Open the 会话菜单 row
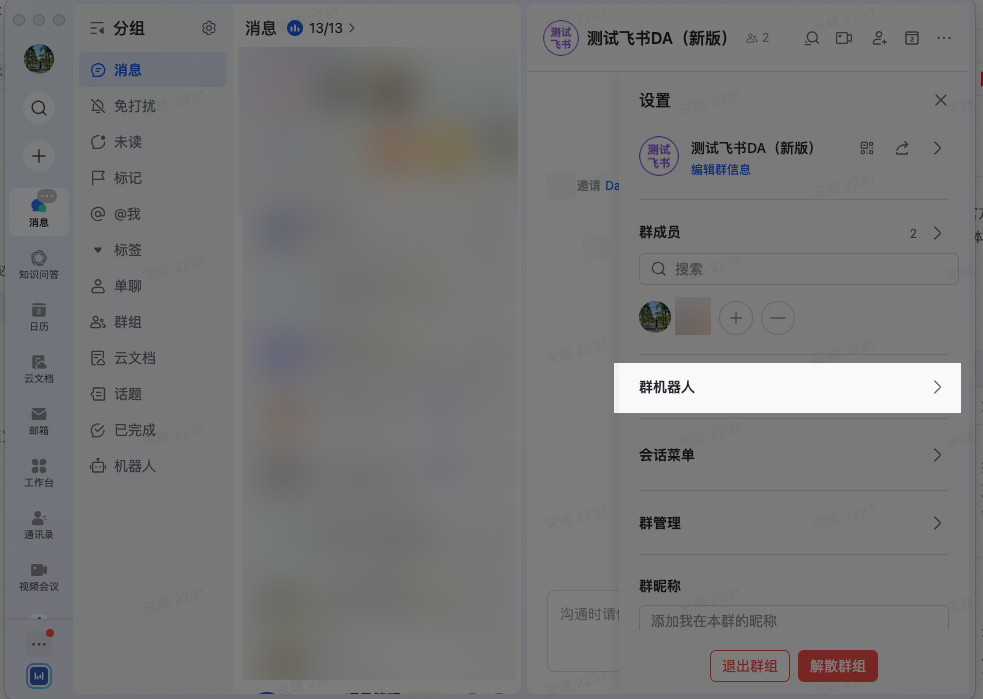 pyautogui.click(x=794, y=455)
